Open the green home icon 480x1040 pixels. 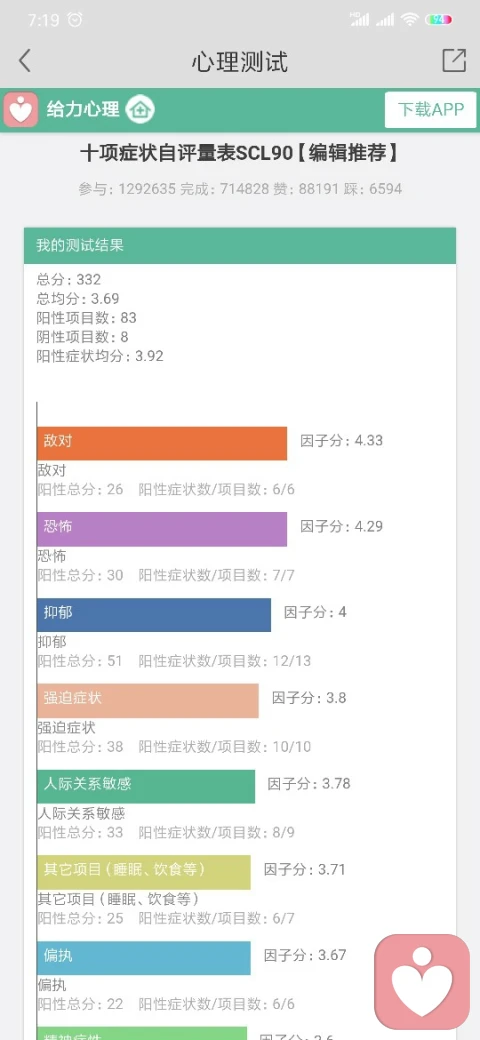pos(140,109)
